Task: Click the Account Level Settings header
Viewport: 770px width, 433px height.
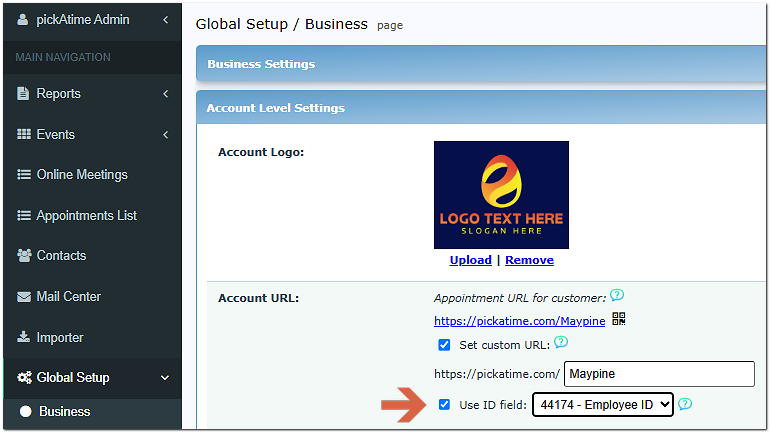Action: [481, 108]
